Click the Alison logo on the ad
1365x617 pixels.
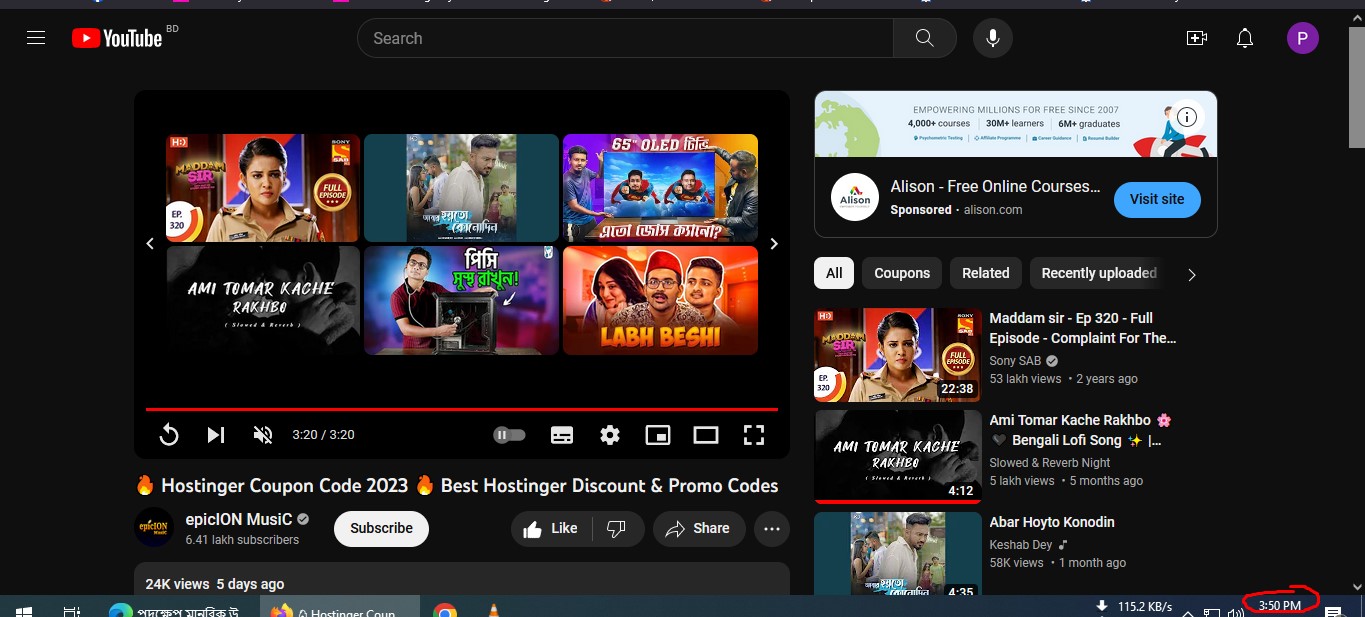[x=855, y=199]
